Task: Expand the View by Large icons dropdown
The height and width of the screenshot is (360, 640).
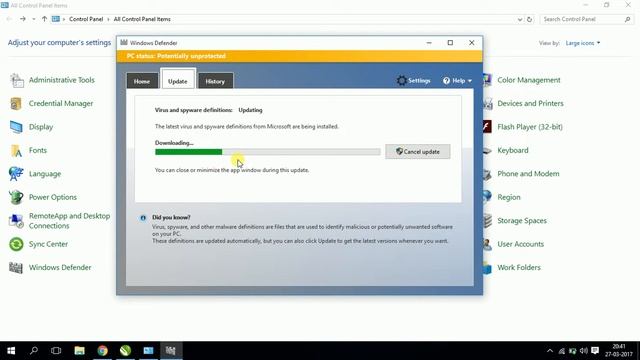Action: (582, 43)
